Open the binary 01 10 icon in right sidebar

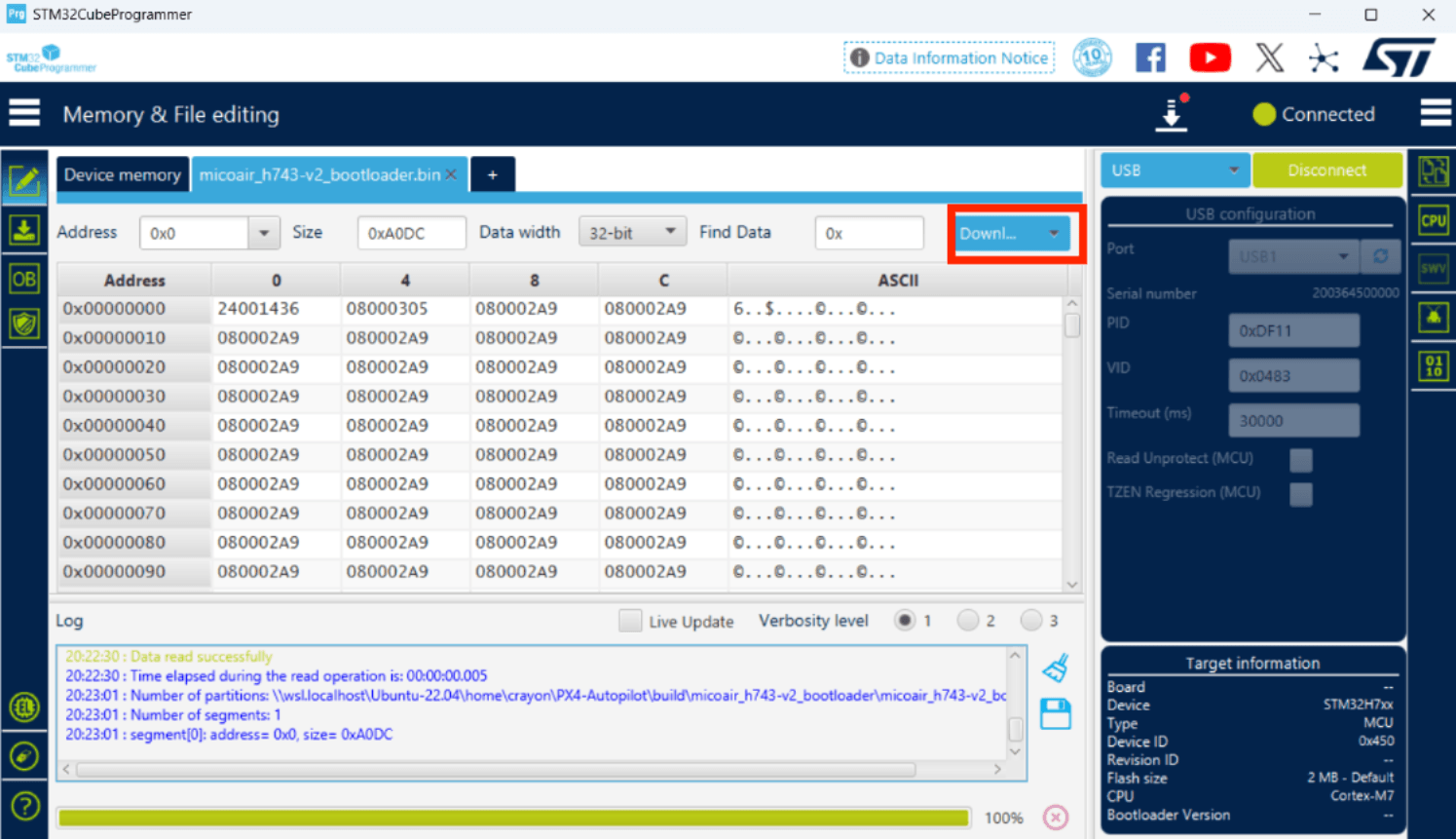point(1434,366)
